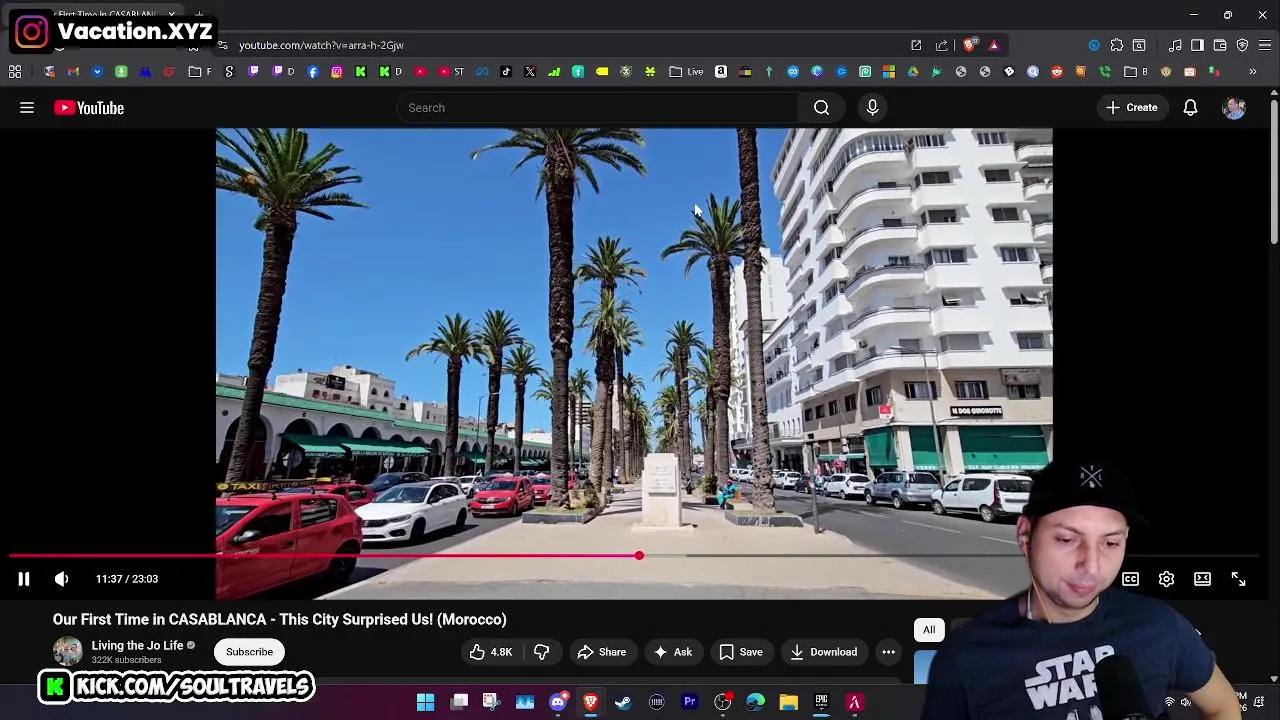Start voice search with the microphone

tap(872, 108)
